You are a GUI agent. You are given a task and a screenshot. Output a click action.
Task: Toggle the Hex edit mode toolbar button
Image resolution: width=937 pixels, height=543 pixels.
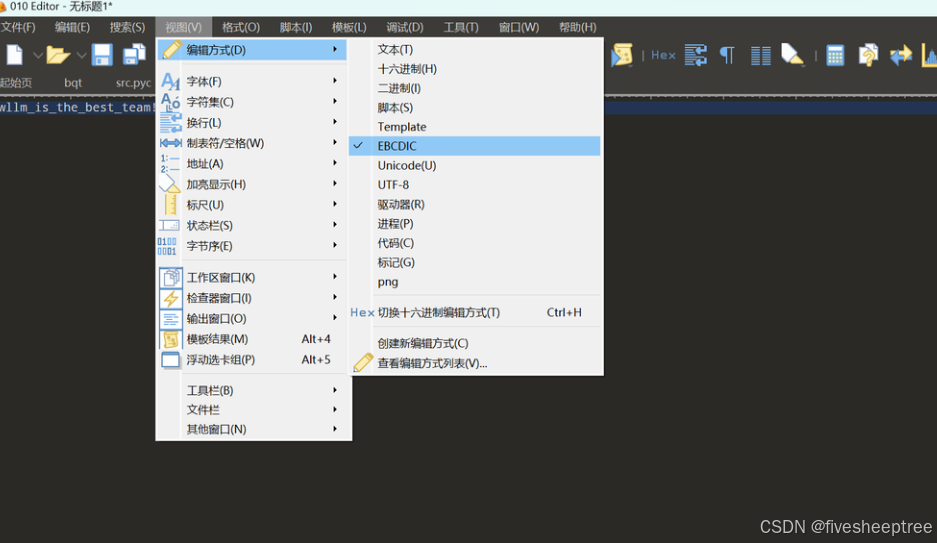(x=663, y=55)
